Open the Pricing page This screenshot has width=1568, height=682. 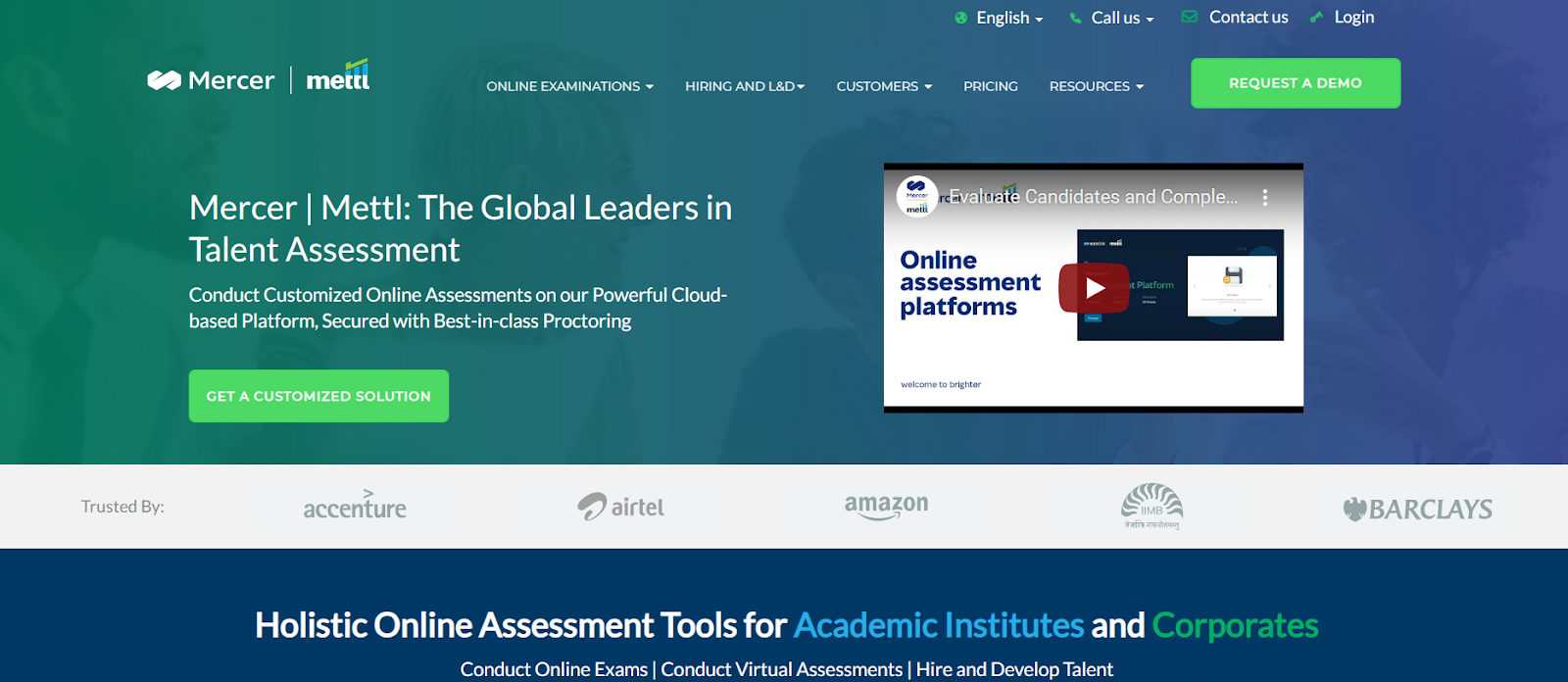991,86
